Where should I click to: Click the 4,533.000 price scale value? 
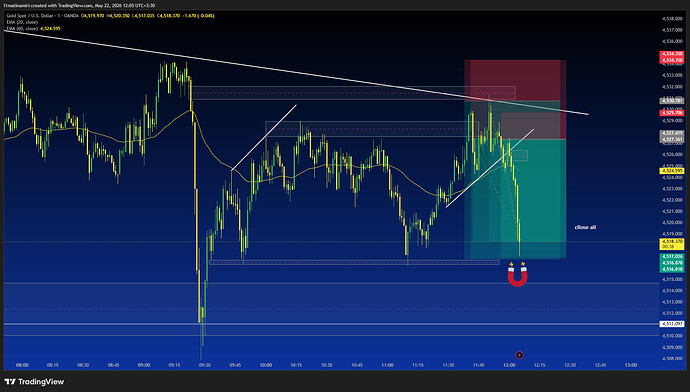[x=672, y=75]
